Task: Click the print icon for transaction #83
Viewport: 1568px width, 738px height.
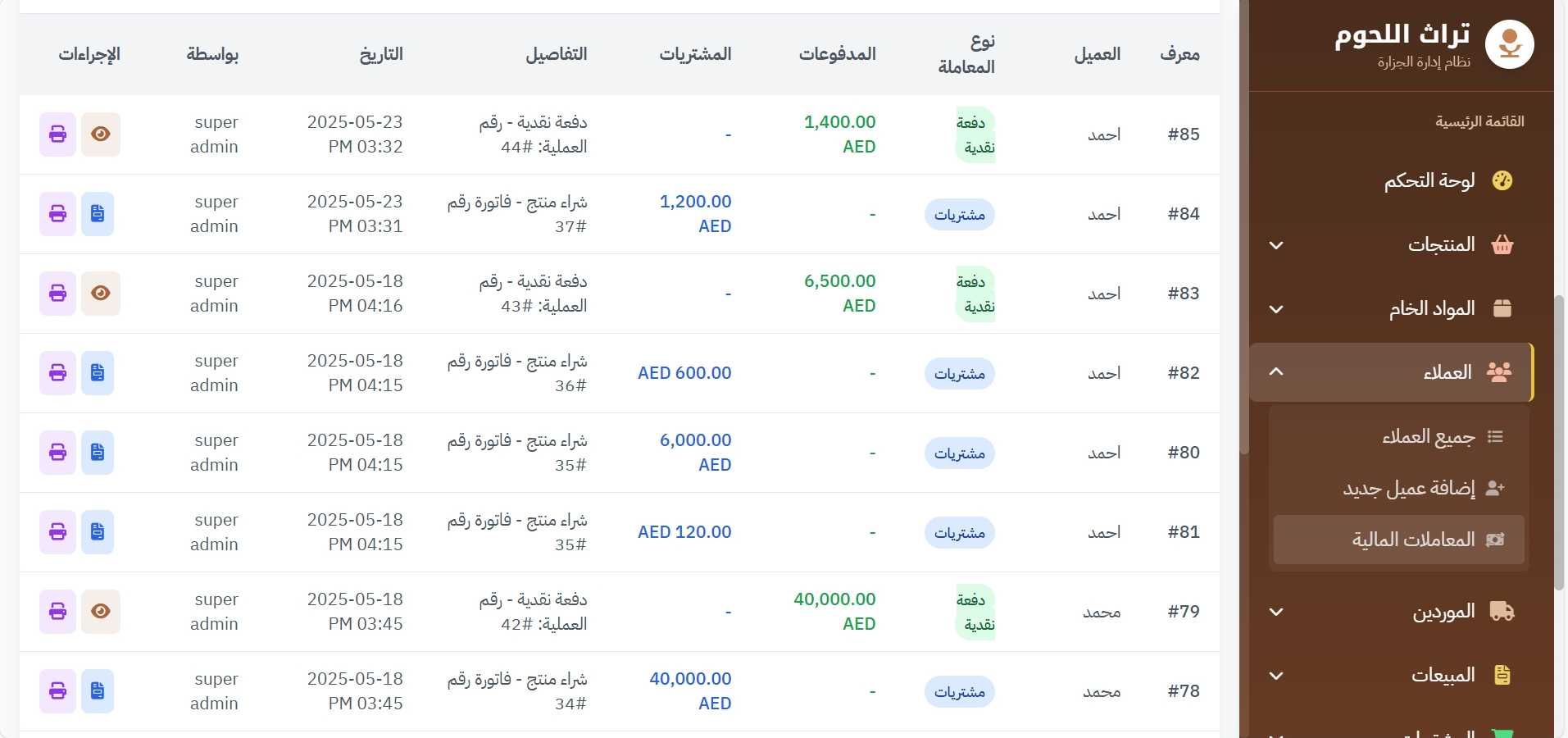Action: coord(57,294)
